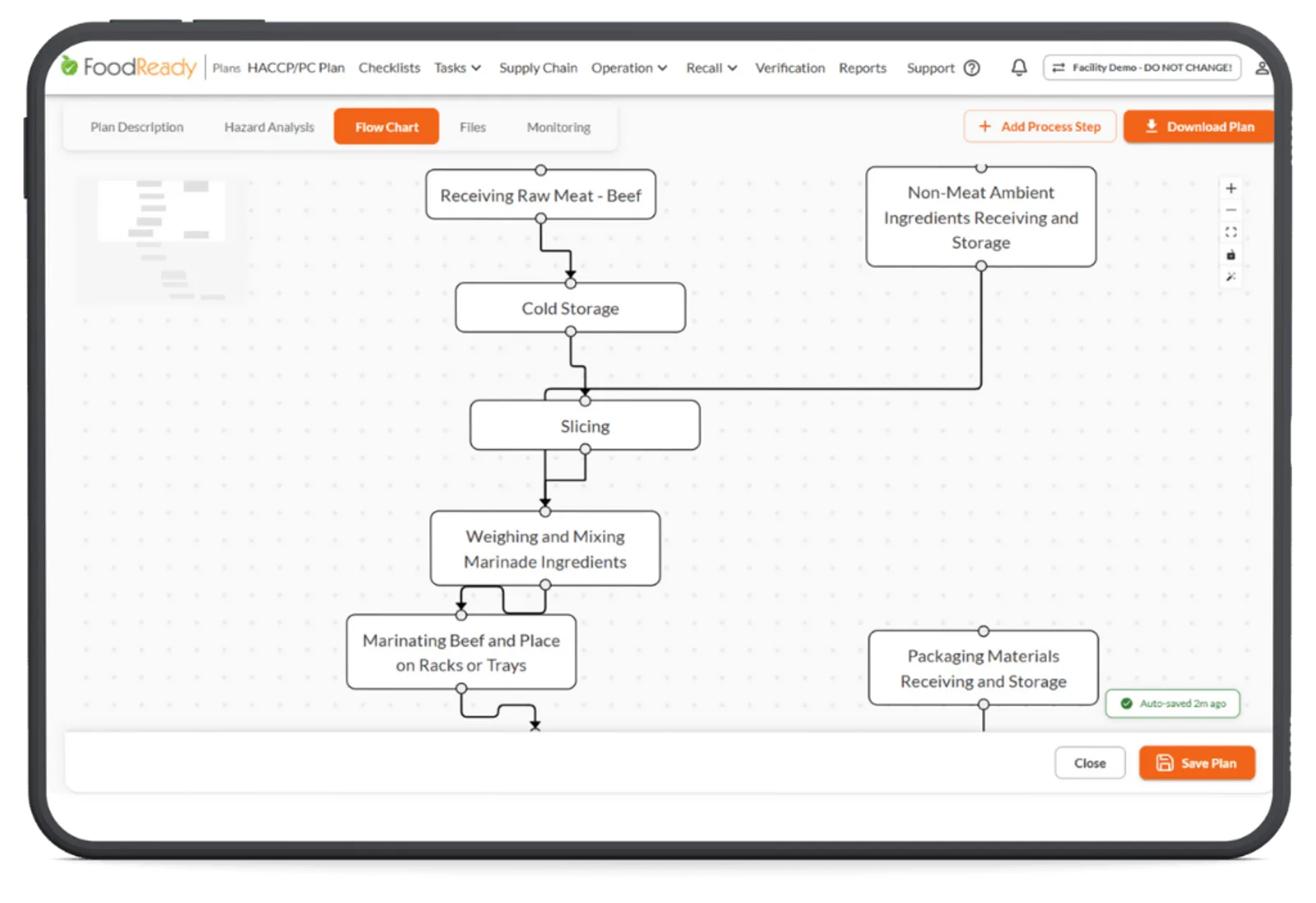The image size is (1316, 903).
Task: Select the Flow Chart tab
Action: (387, 127)
